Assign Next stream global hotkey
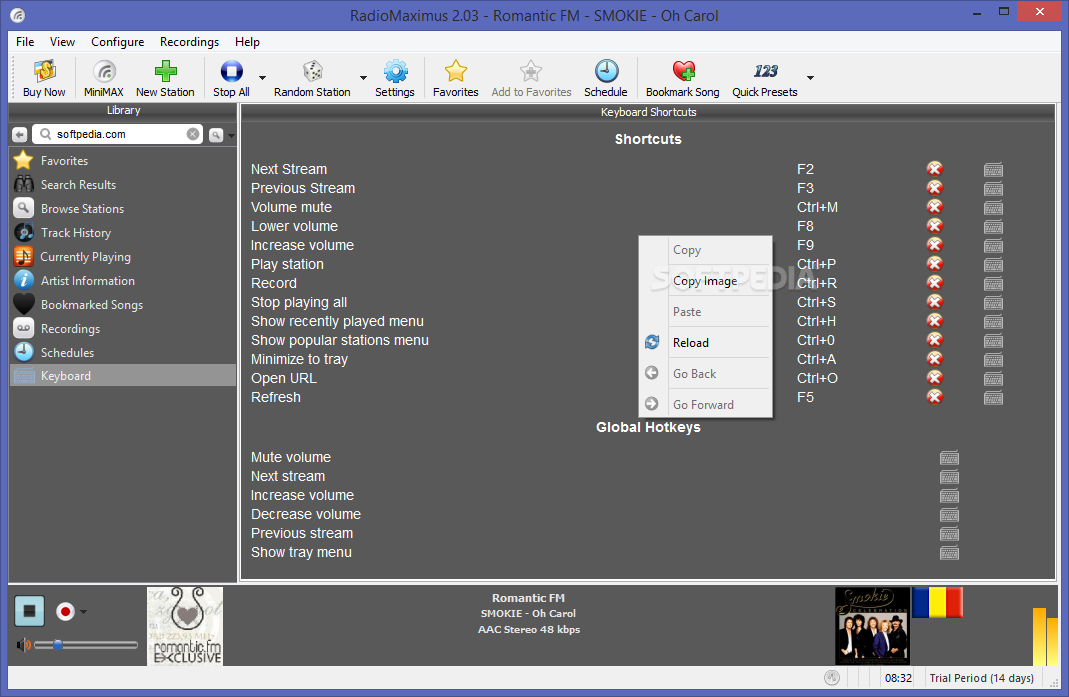 (949, 477)
